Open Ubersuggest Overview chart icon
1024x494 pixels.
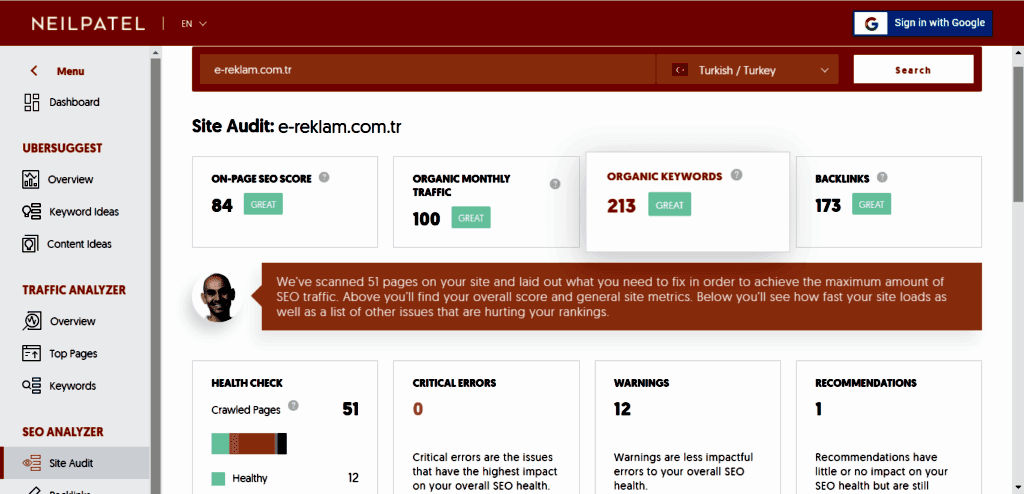click(31, 180)
